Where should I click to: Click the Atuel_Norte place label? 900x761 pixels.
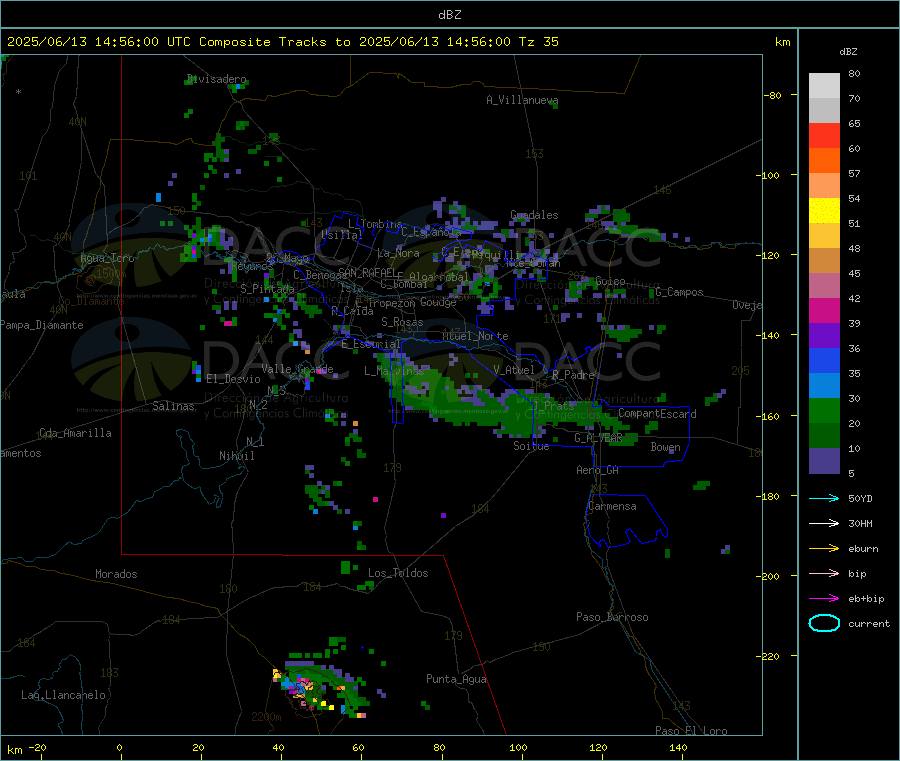pyautogui.click(x=475, y=336)
